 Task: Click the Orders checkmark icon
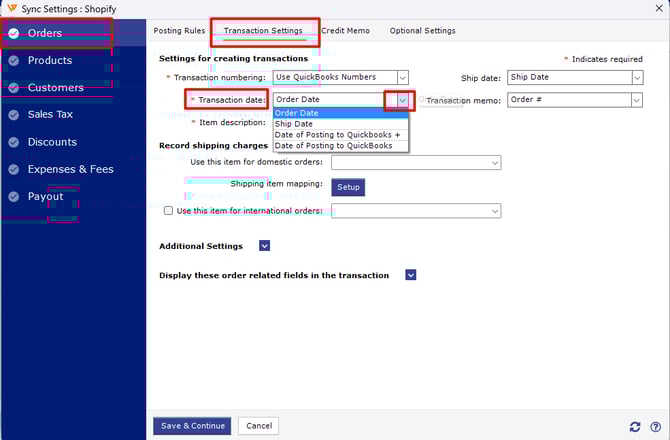pos(14,33)
